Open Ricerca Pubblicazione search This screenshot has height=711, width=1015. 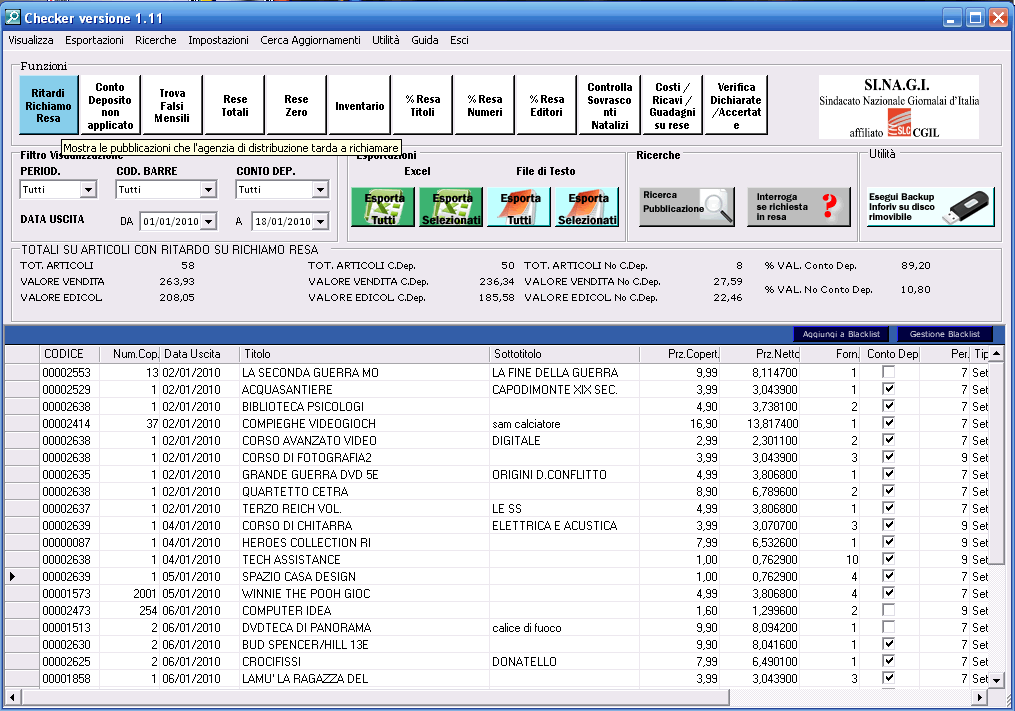pos(687,207)
